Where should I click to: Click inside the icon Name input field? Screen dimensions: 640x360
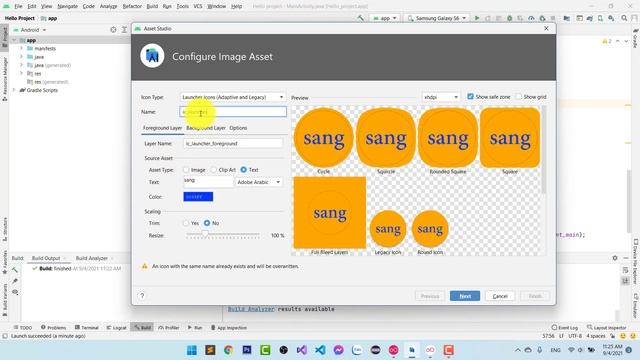click(x=233, y=112)
